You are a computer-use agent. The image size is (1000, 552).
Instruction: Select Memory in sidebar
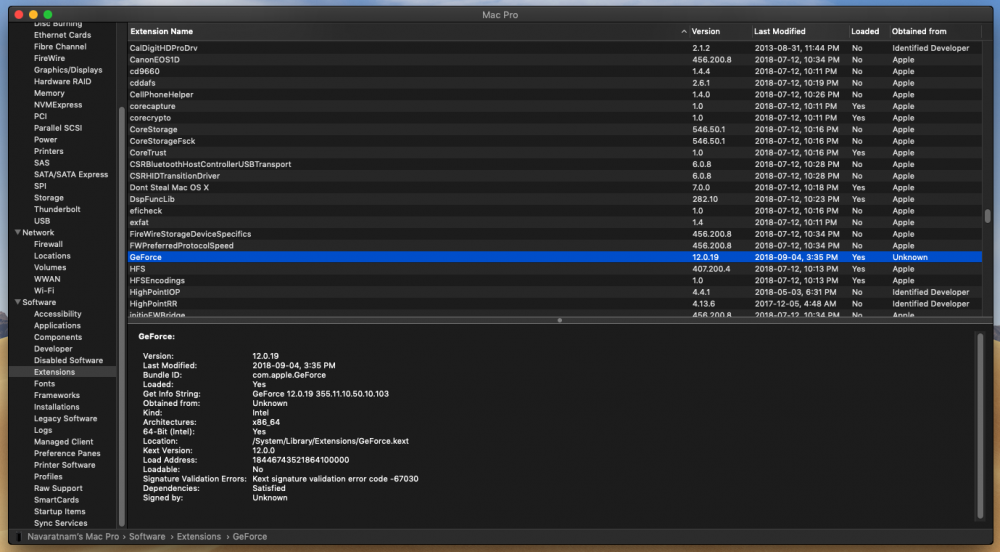pos(49,93)
